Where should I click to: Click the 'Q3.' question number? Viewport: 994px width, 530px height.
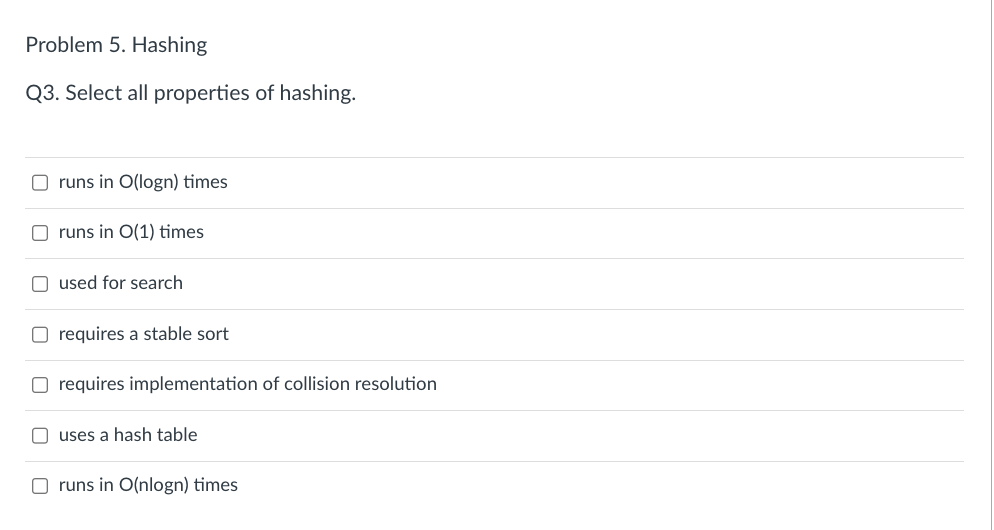[x=42, y=93]
